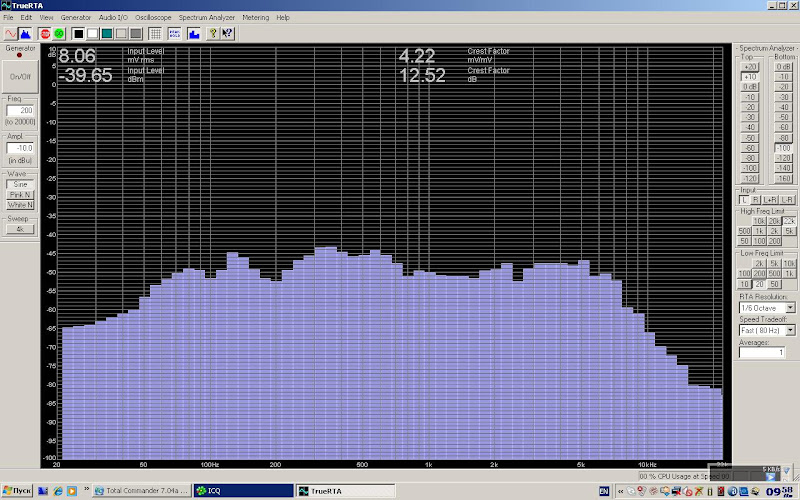Click the spectrum analyzer toolbar icon
Screen dimensions: 800x500
pyautogui.click(x=25, y=33)
